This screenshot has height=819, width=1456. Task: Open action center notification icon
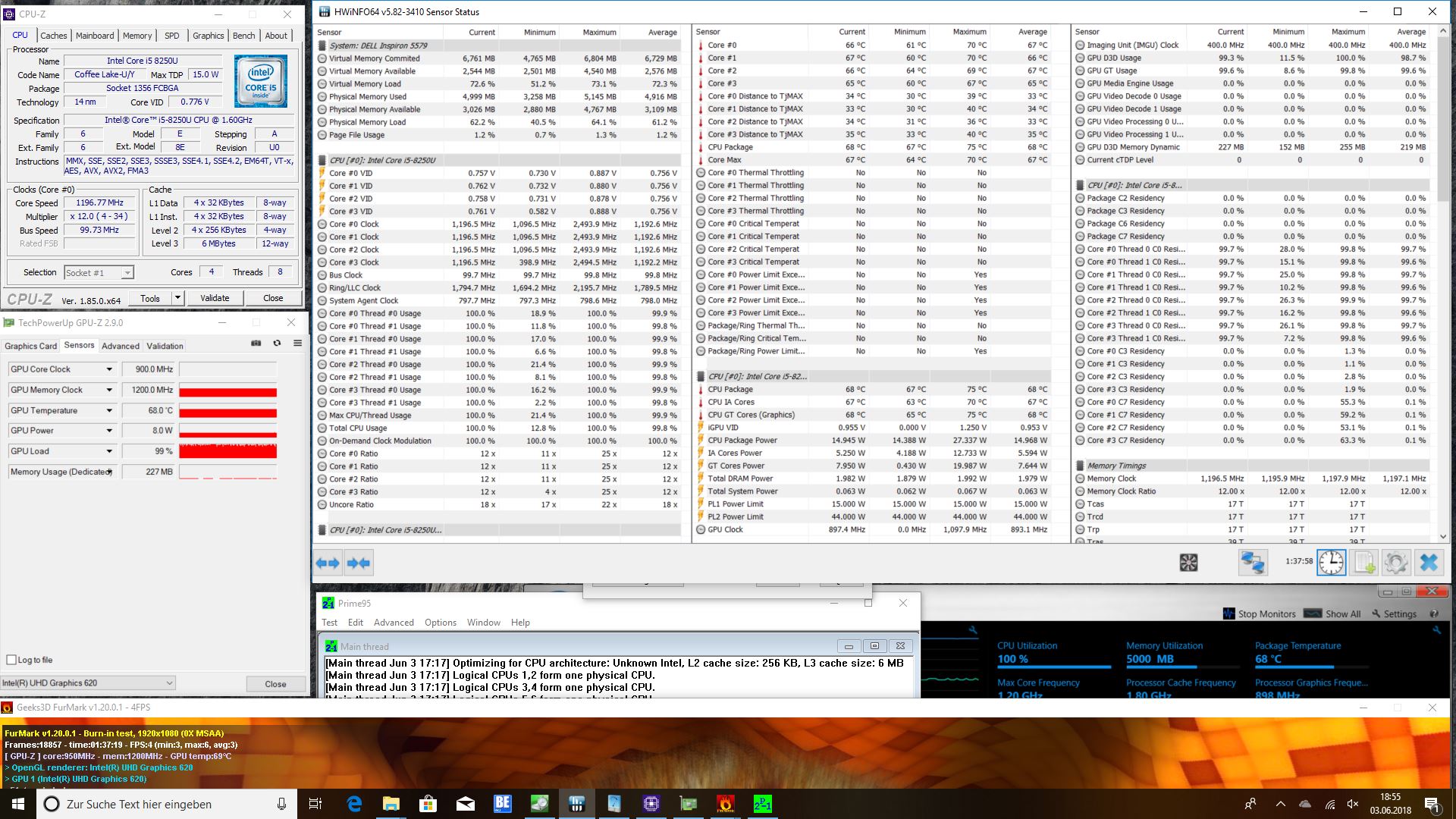pyautogui.click(x=1432, y=804)
